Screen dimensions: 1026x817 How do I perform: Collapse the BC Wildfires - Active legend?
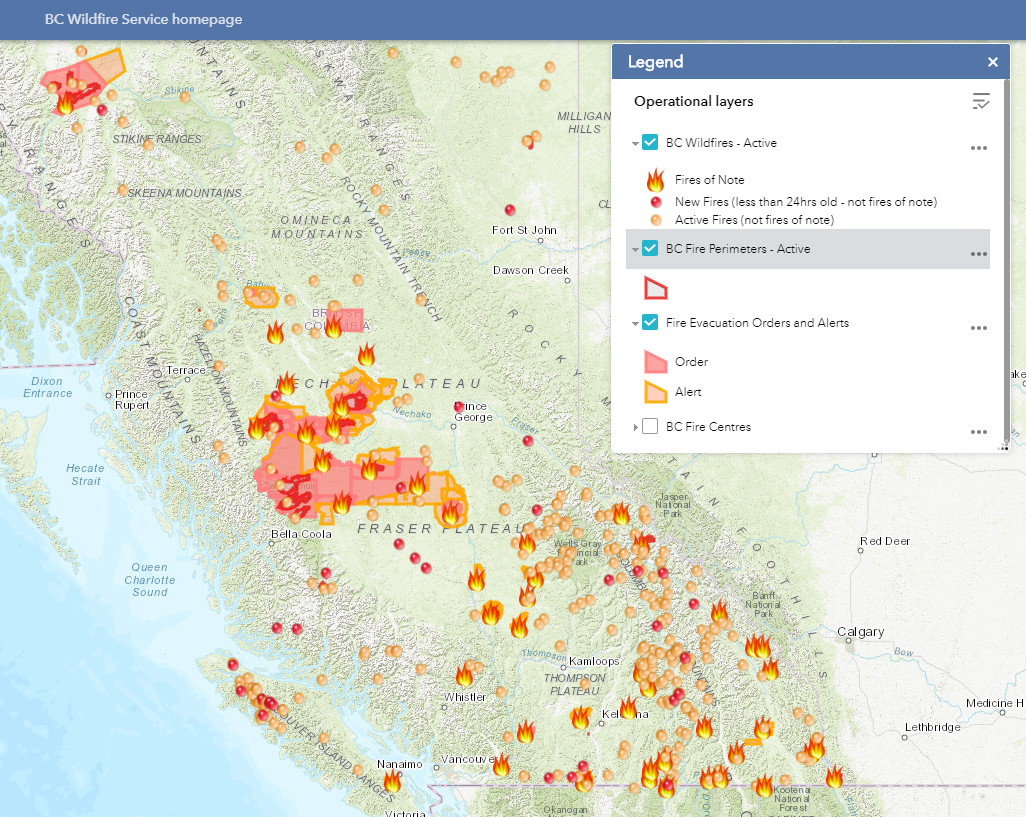pos(635,143)
